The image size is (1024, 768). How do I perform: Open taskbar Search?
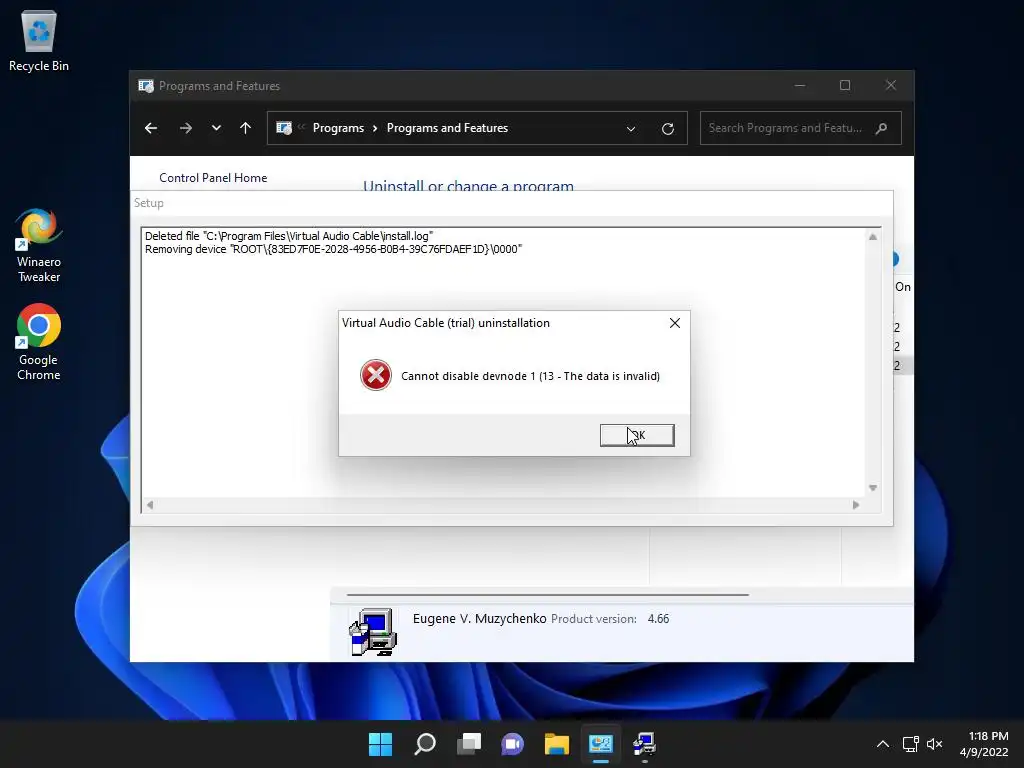pyautogui.click(x=425, y=744)
